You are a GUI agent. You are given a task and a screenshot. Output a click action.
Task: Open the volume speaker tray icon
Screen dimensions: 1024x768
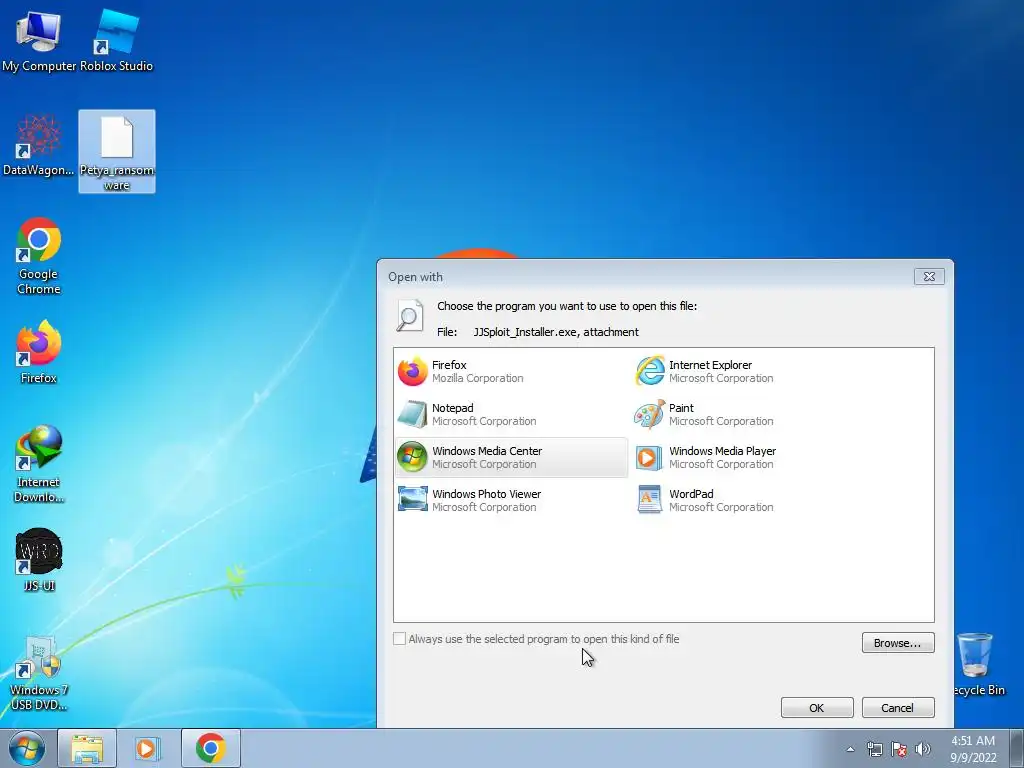tap(923, 749)
